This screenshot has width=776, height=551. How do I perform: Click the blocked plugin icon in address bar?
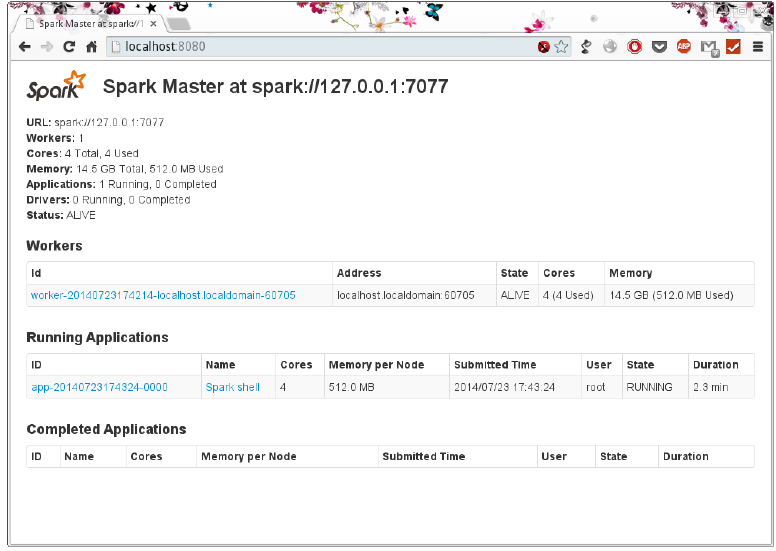click(543, 47)
